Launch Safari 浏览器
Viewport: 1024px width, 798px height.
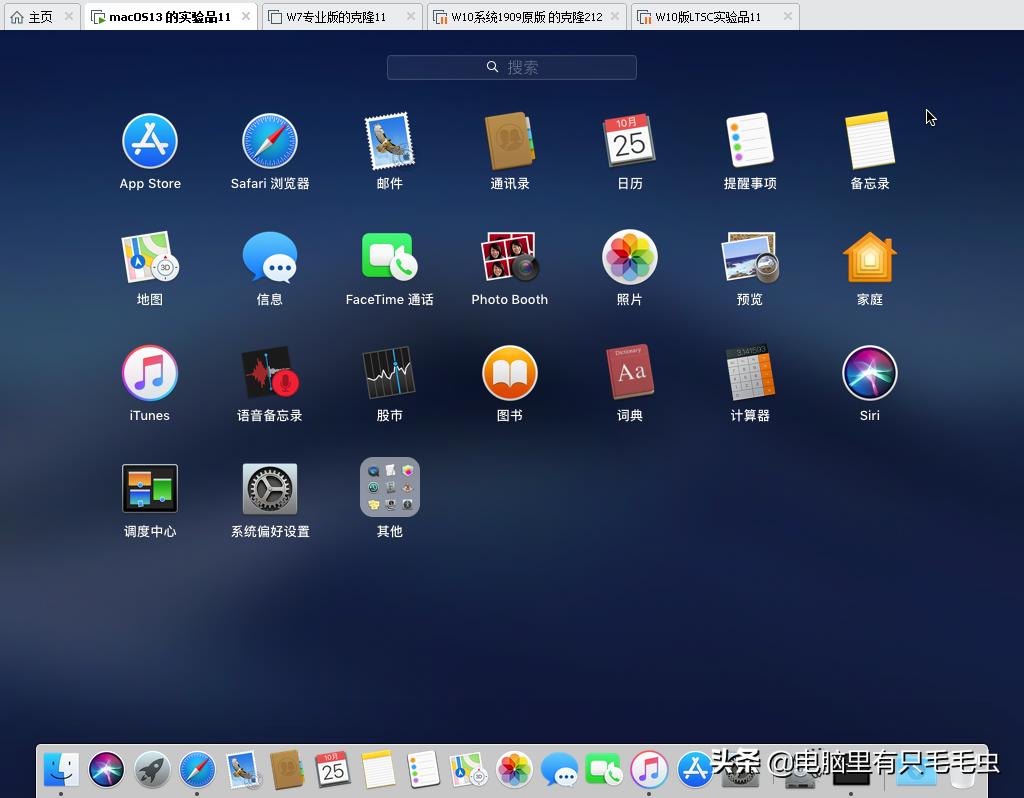click(x=269, y=140)
